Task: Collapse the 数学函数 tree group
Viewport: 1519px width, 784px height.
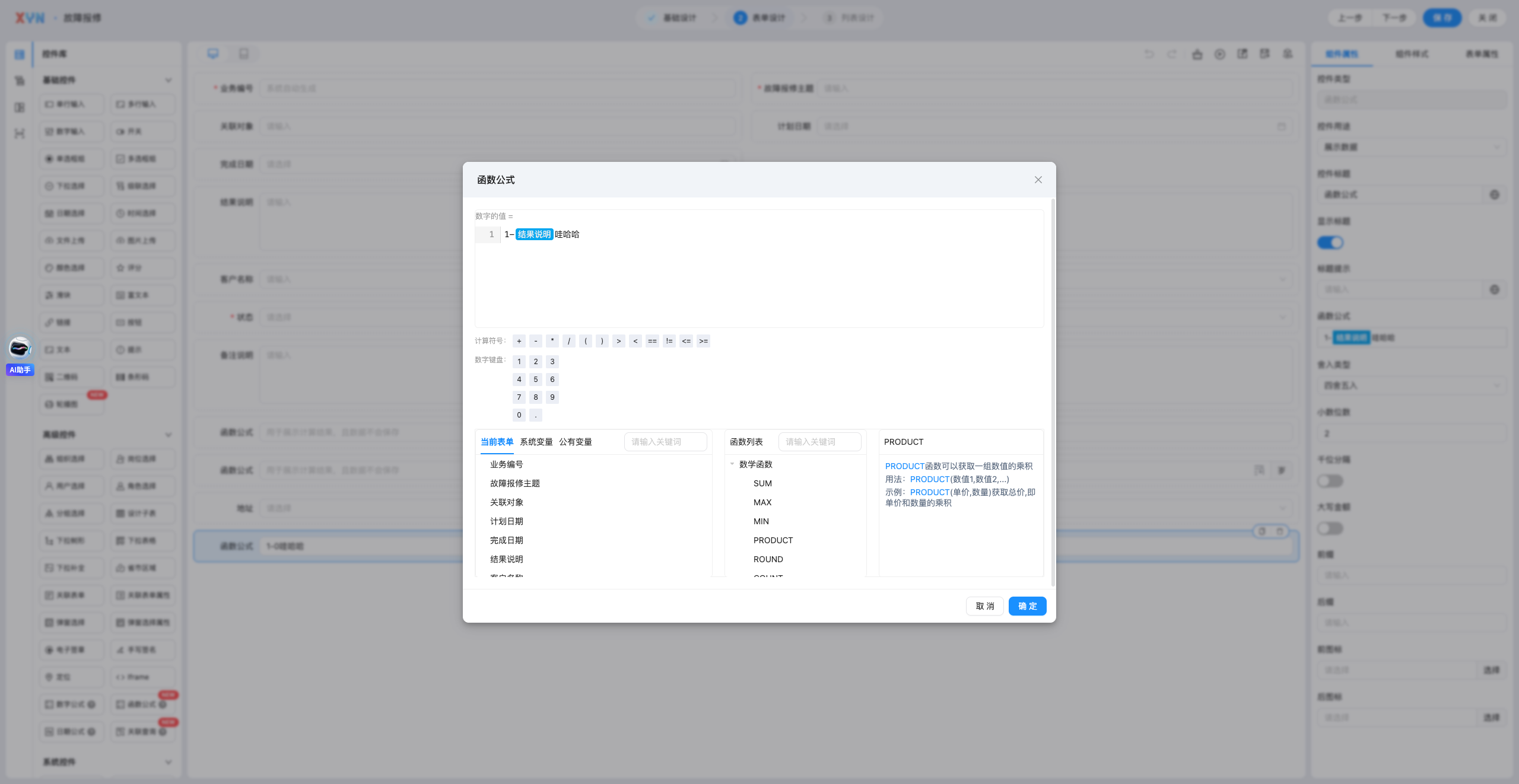Action: coord(732,464)
